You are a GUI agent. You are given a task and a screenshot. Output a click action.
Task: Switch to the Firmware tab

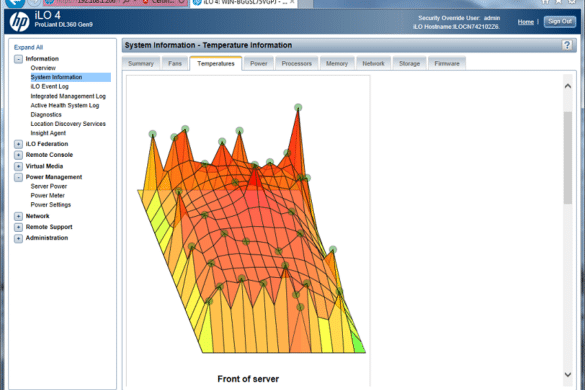[x=447, y=63]
